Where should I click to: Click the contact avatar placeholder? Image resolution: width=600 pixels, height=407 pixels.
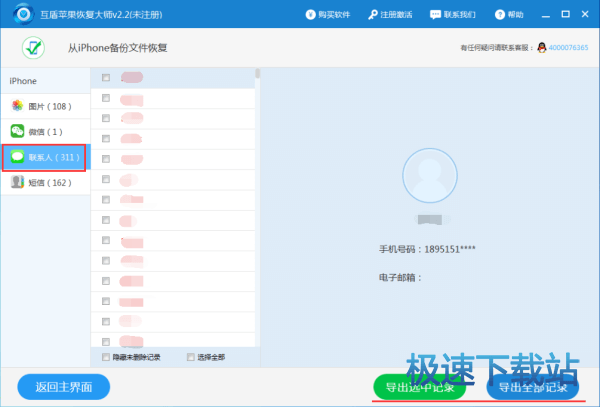click(430, 176)
